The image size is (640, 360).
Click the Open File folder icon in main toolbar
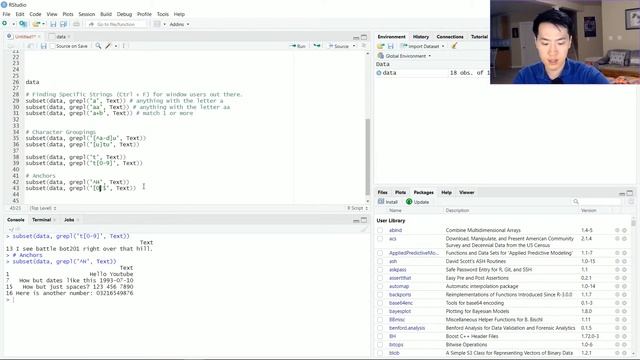pyautogui.click(x=36, y=24)
